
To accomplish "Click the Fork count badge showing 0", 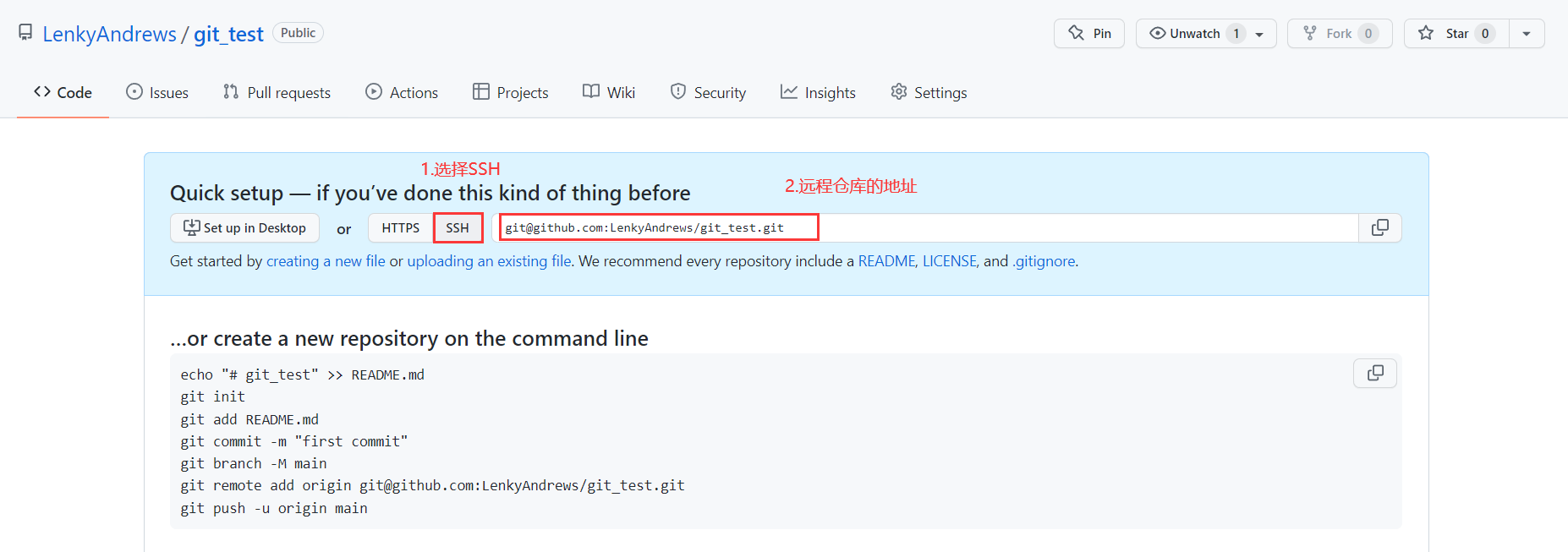I will (1368, 34).
